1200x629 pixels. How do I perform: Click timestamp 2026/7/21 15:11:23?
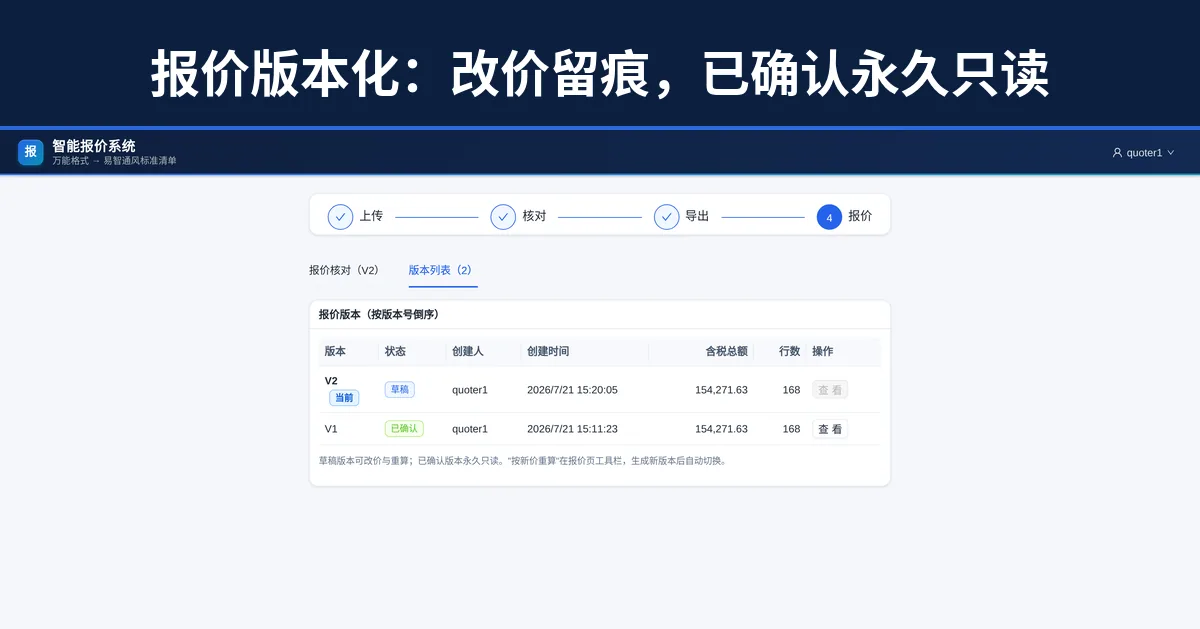(572, 429)
